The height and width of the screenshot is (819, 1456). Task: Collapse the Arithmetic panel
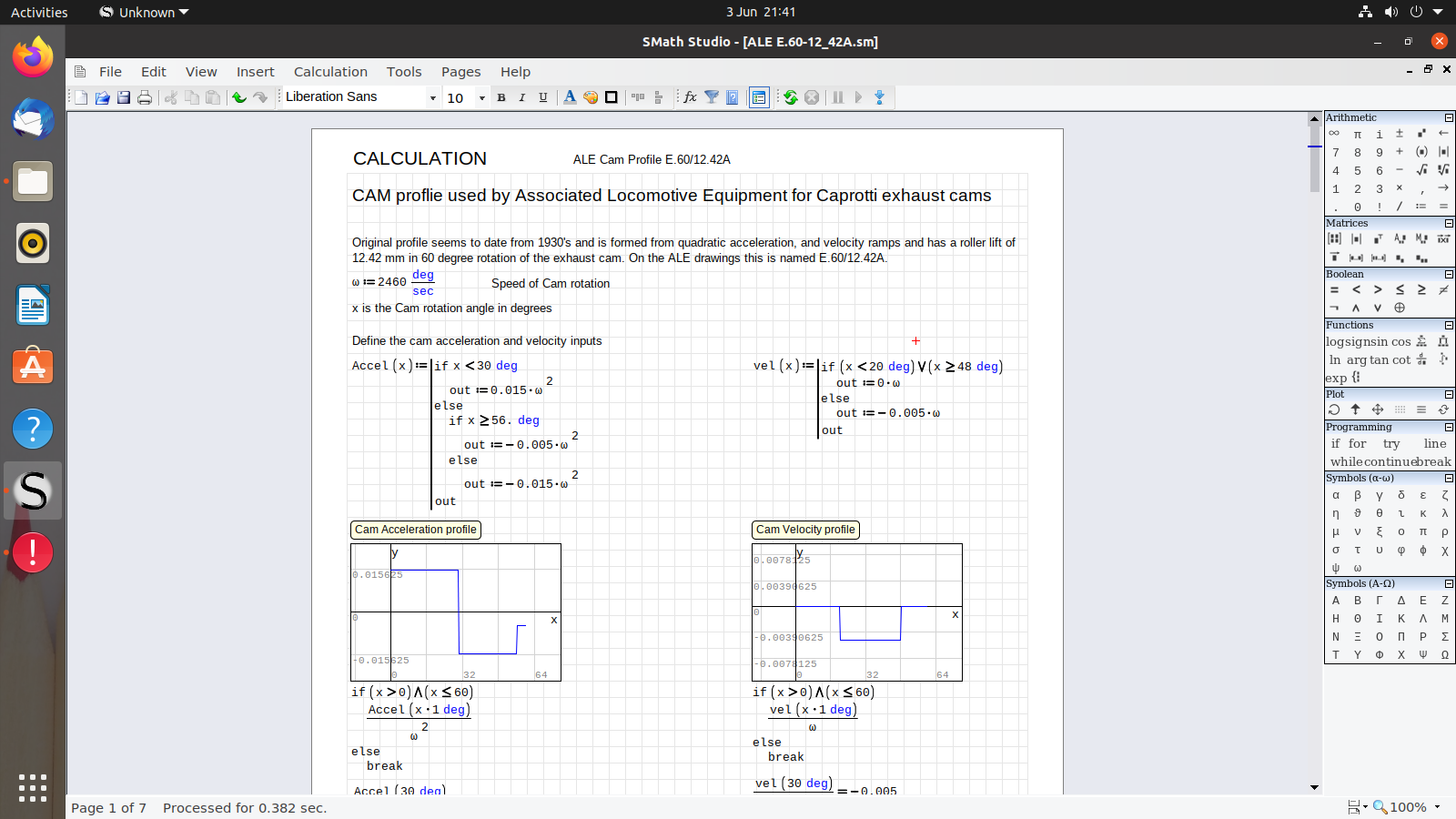pyautogui.click(x=1449, y=117)
